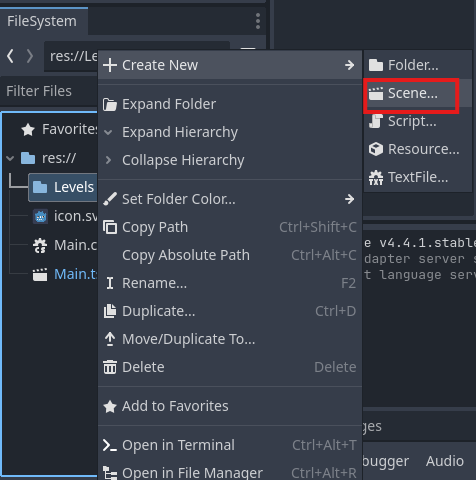Click the Expand Folder open-folder icon

(x=110, y=105)
